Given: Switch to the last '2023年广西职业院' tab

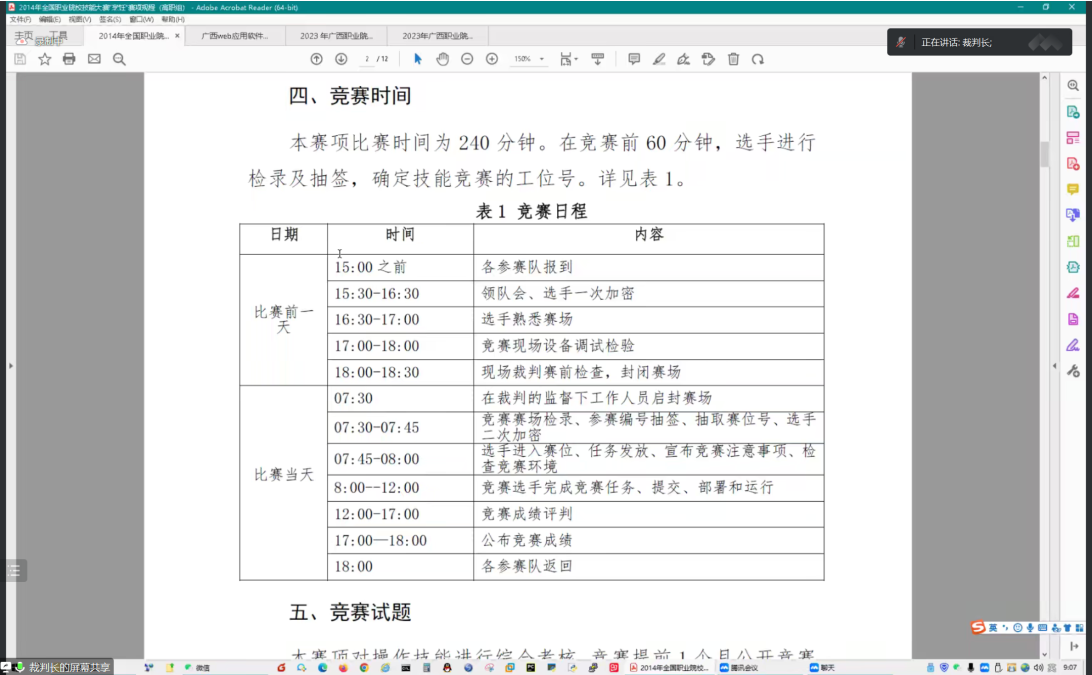Looking at the screenshot, I should pos(437,36).
